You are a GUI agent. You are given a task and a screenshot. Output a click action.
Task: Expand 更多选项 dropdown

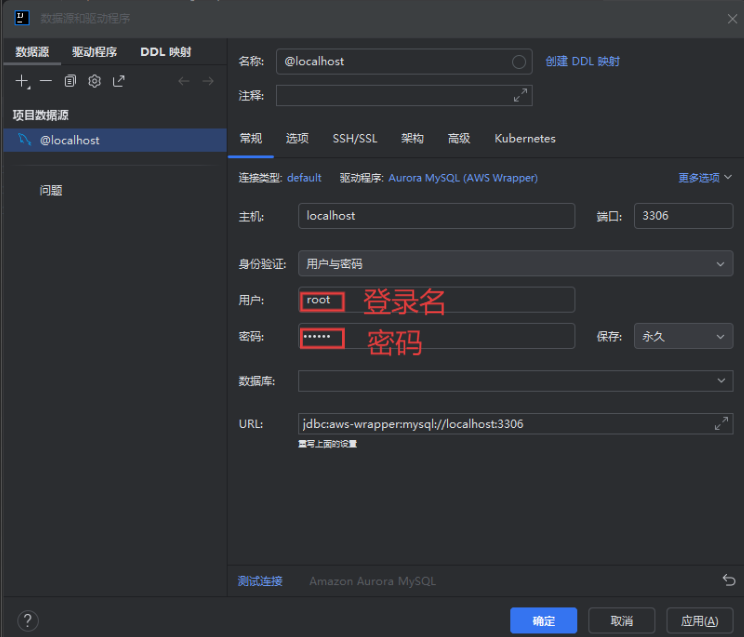[705, 178]
